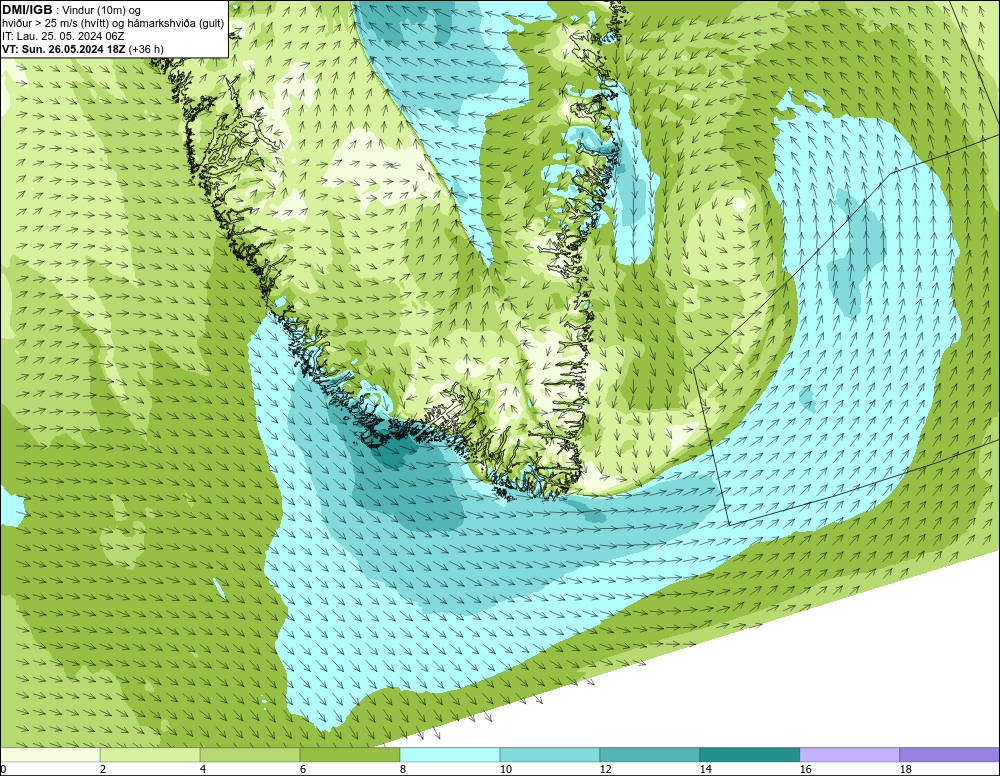Select the 10–12 m/s cyan swatch
The height and width of the screenshot is (776, 1000).
pos(550,755)
